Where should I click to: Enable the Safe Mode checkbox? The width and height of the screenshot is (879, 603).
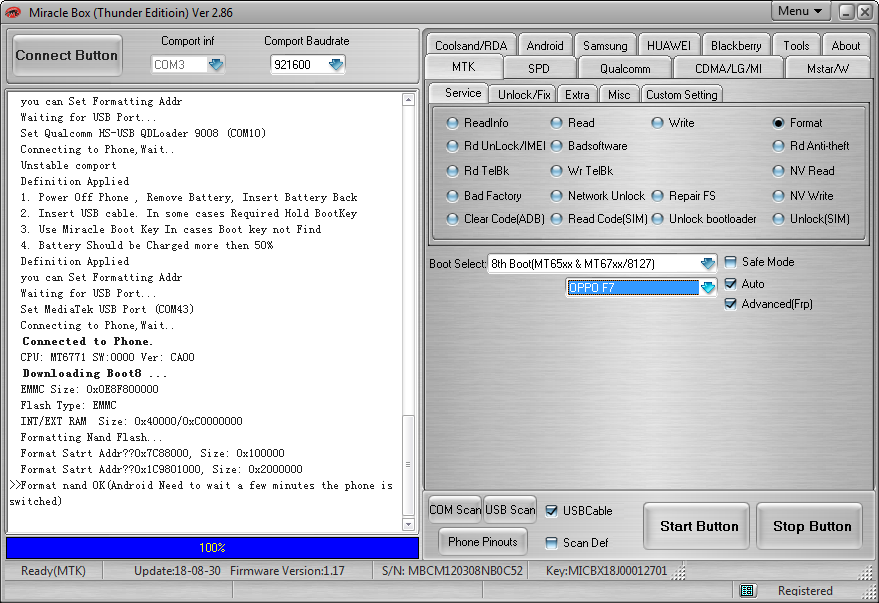730,262
